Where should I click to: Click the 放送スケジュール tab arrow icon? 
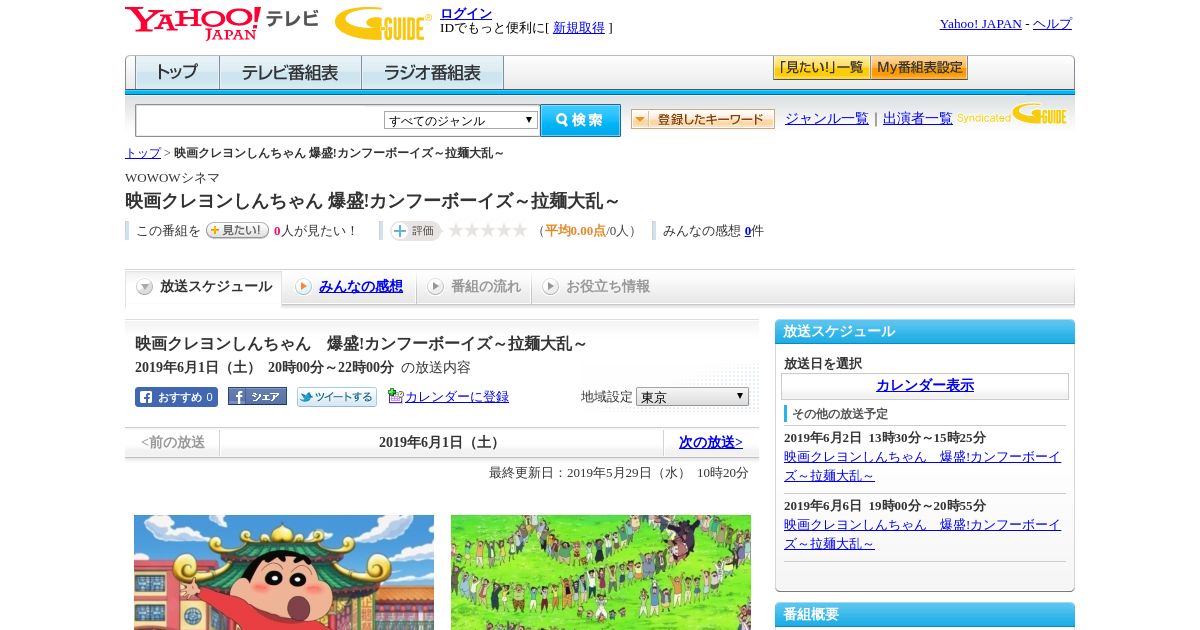pyautogui.click(x=145, y=287)
